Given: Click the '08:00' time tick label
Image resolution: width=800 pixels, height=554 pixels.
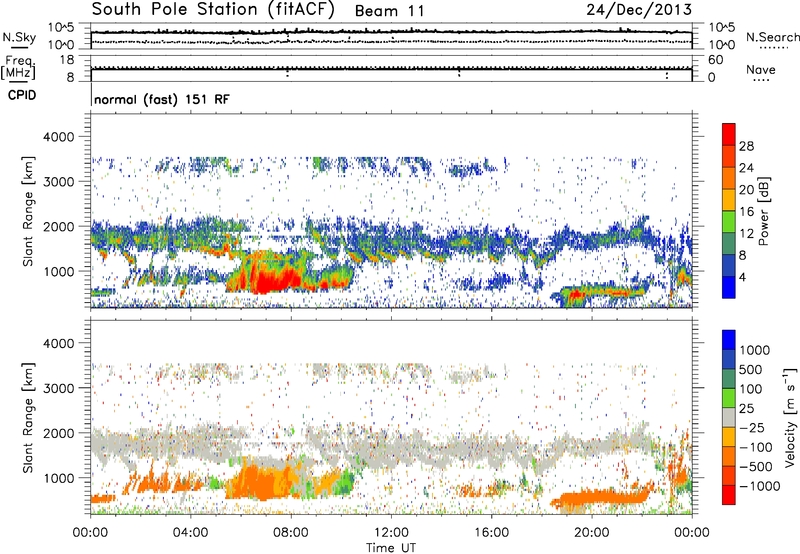Looking at the screenshot, I should [x=291, y=533].
